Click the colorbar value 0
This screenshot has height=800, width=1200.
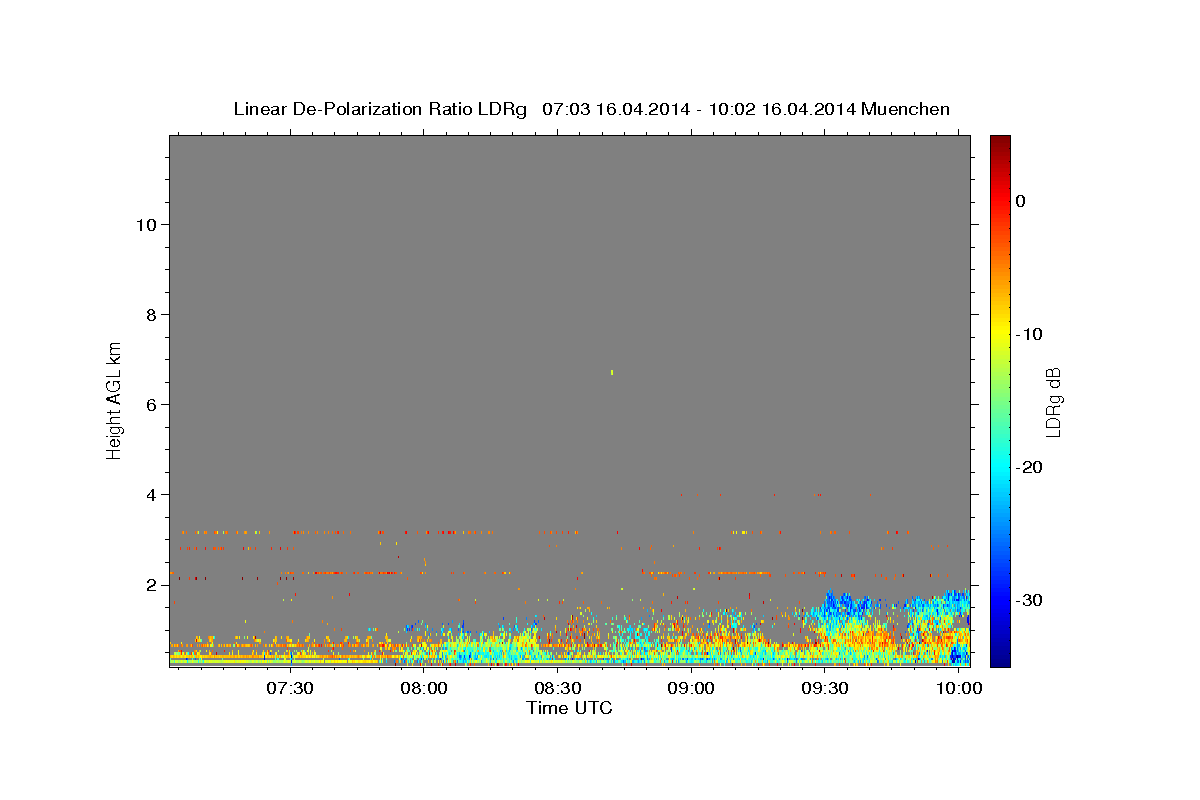click(x=1021, y=201)
